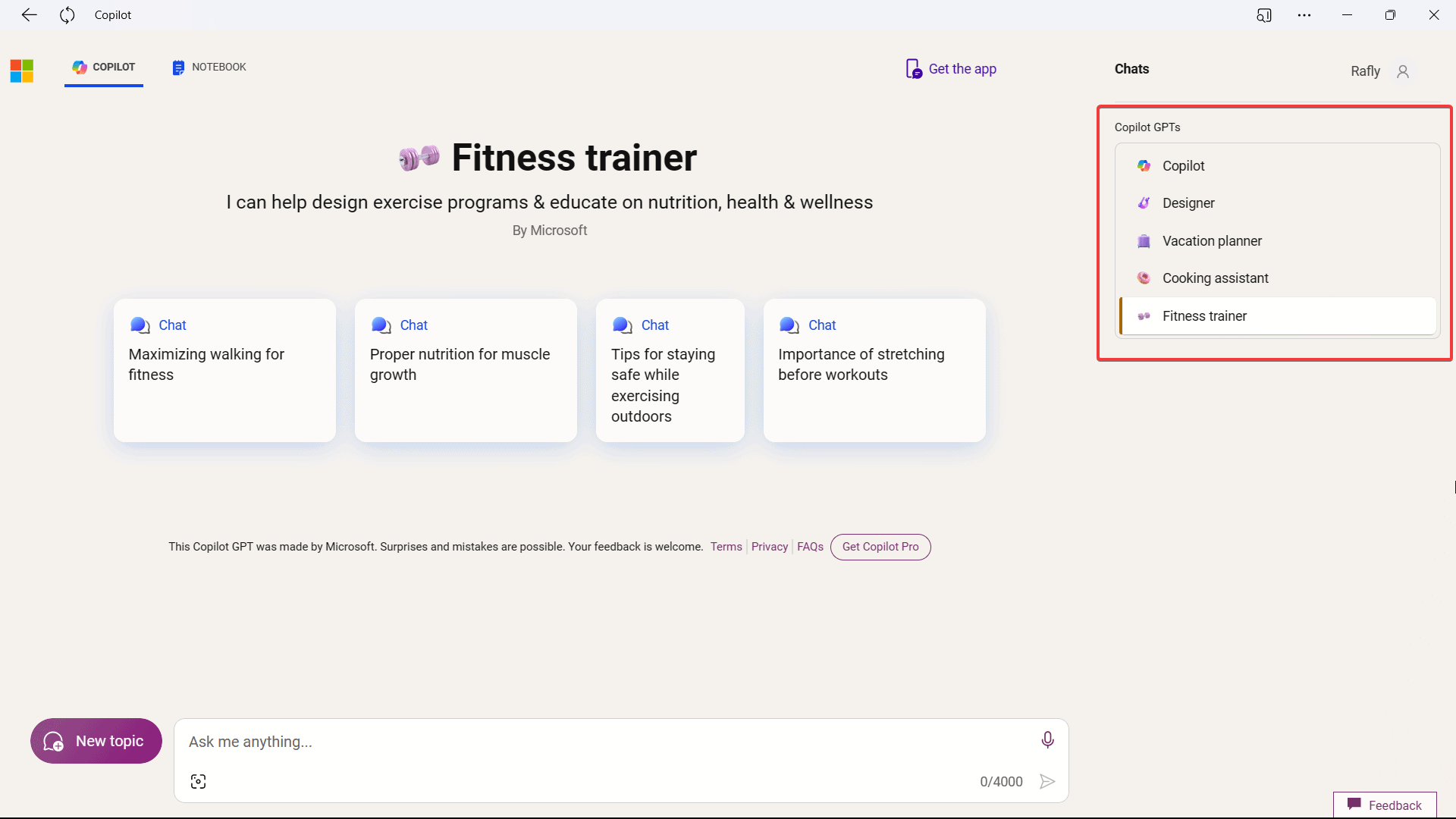Screen dimensions: 1456x819
Task: Start a New topic
Action: point(95,741)
